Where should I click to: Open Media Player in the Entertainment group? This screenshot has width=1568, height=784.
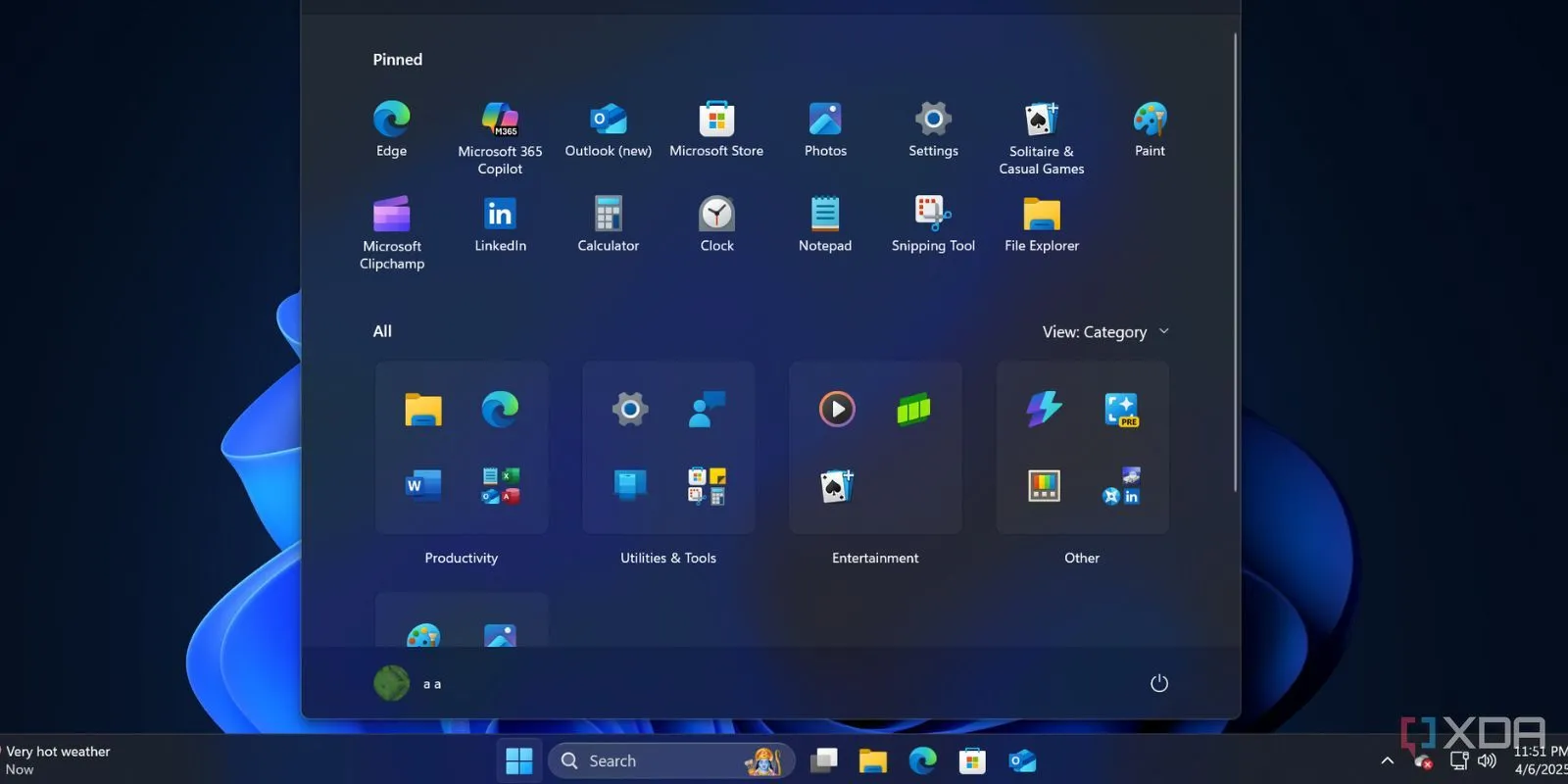point(837,409)
